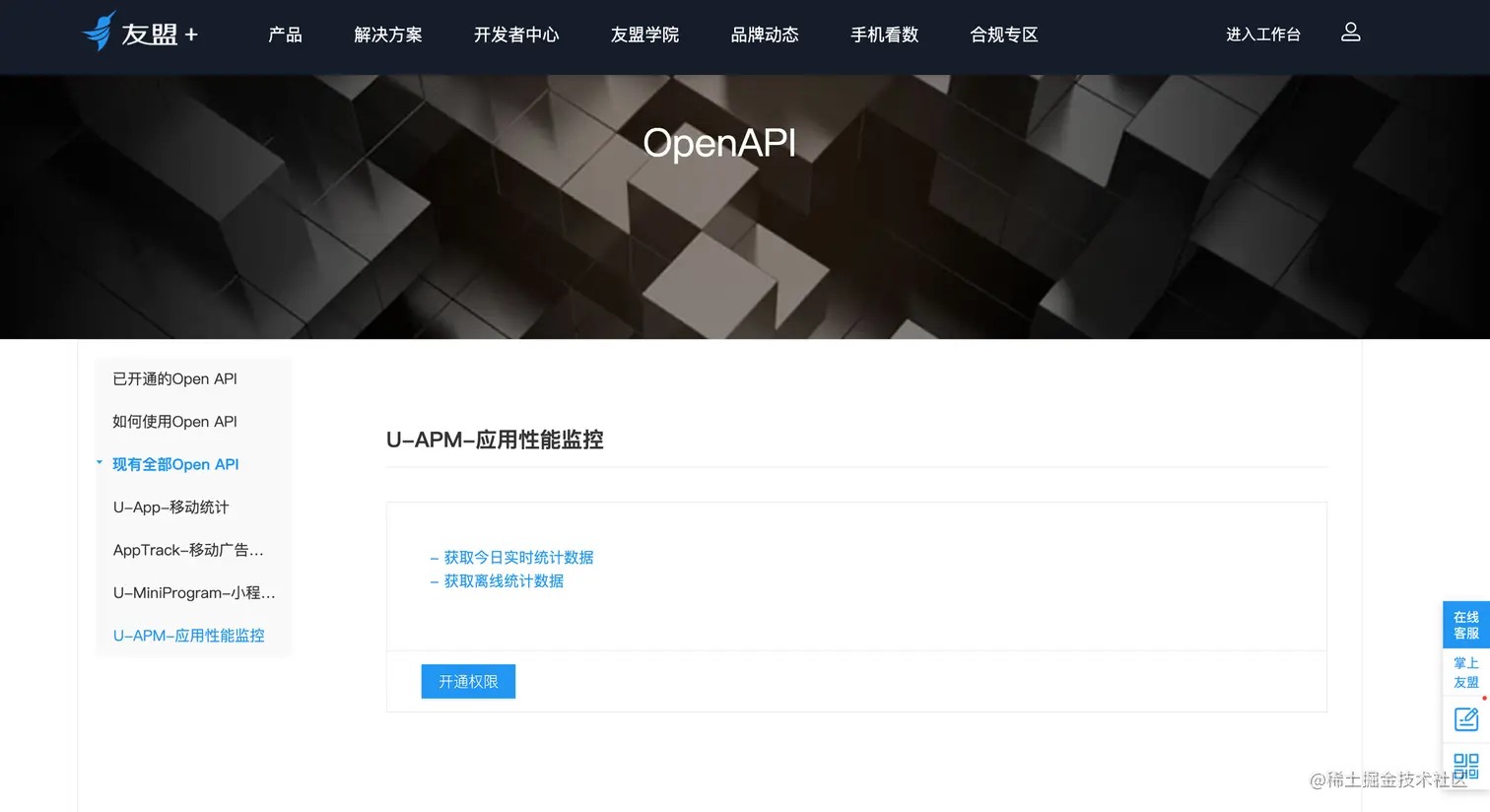Open the 解决方案 menu
Image resolution: width=1490 pixels, height=812 pixels.
(x=388, y=34)
